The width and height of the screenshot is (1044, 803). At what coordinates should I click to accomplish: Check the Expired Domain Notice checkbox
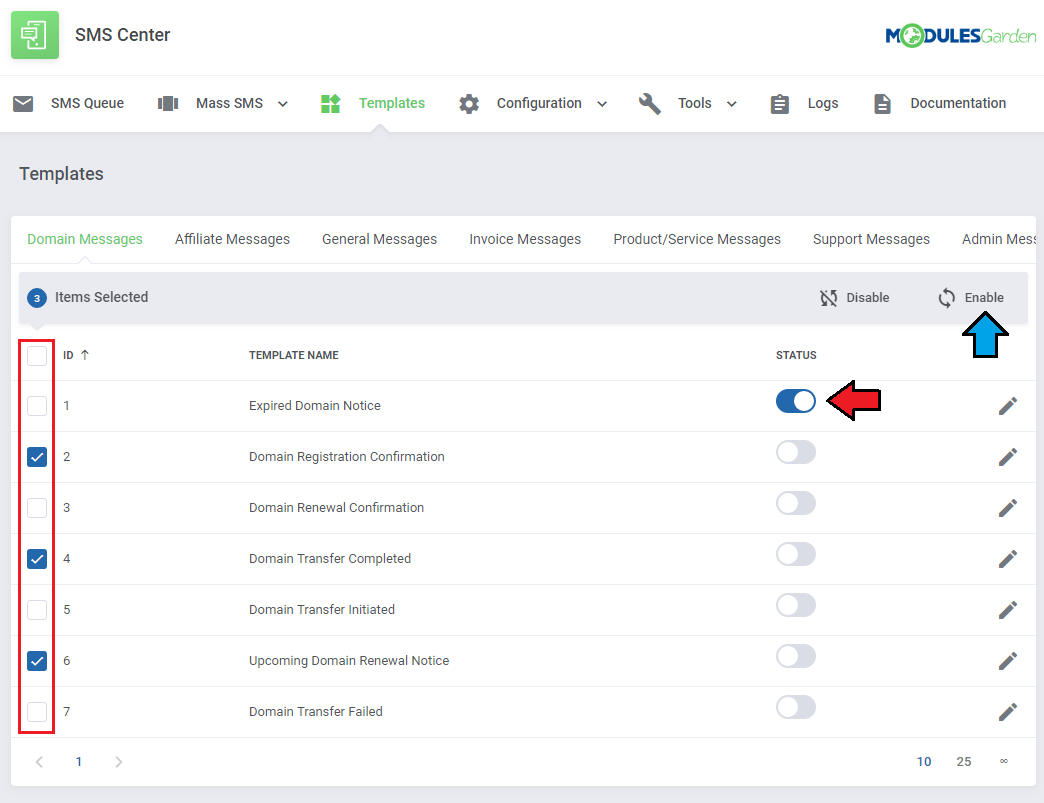pyautogui.click(x=37, y=406)
